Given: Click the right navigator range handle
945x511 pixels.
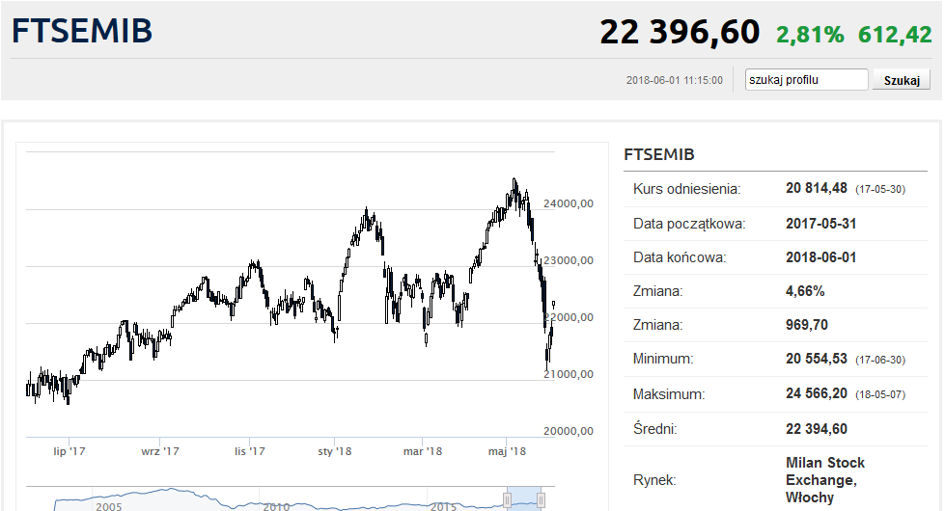Looking at the screenshot, I should pyautogui.click(x=541, y=500).
